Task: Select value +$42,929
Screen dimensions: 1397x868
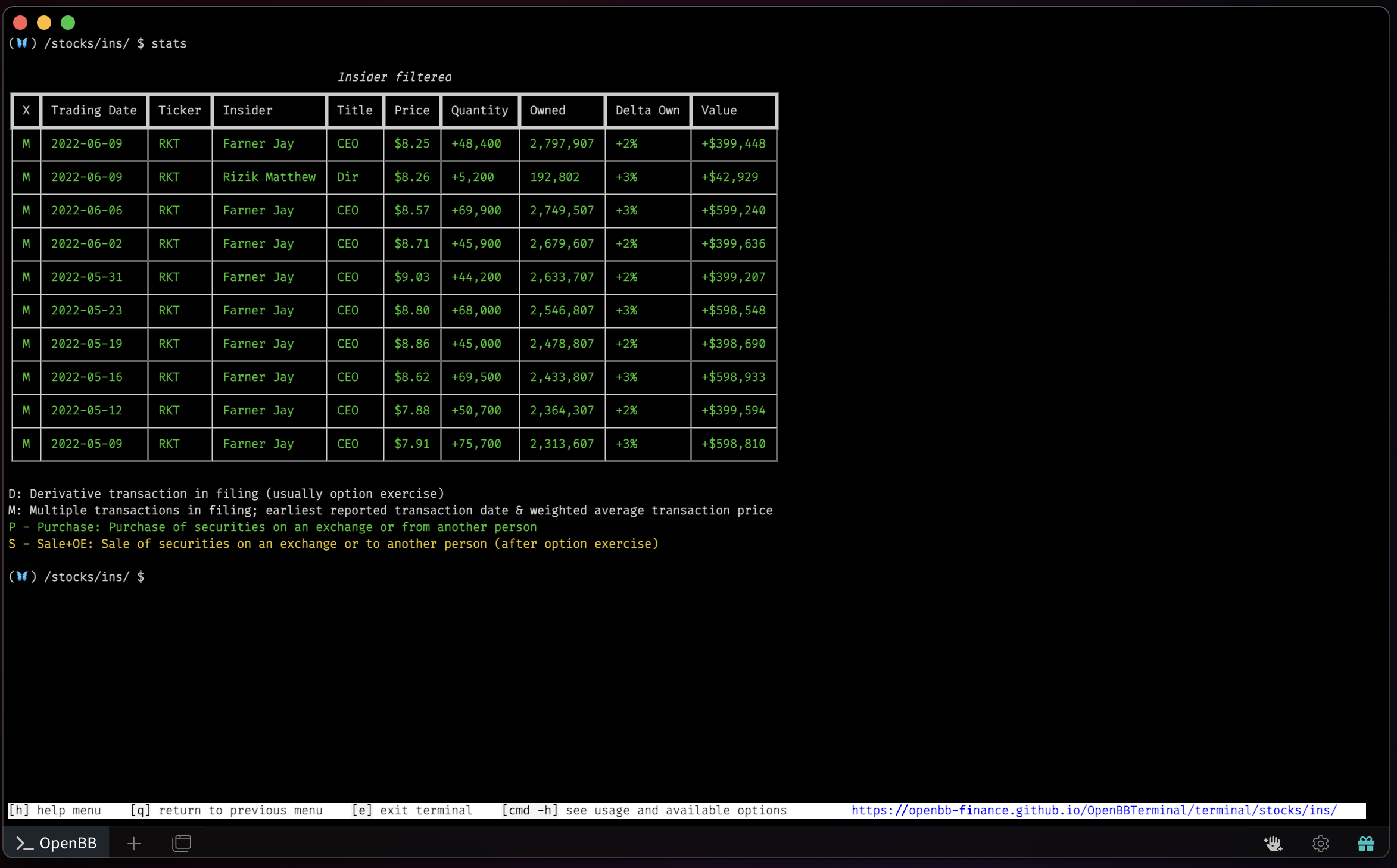Action: pyautogui.click(x=729, y=177)
